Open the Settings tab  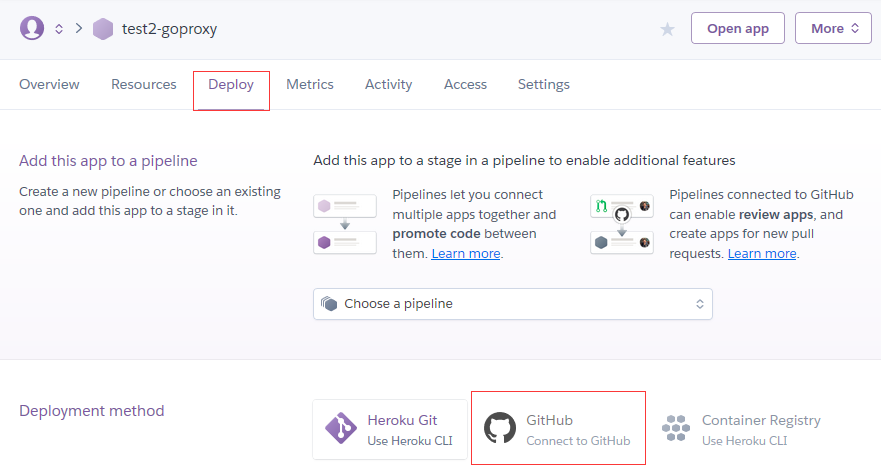click(x=543, y=84)
